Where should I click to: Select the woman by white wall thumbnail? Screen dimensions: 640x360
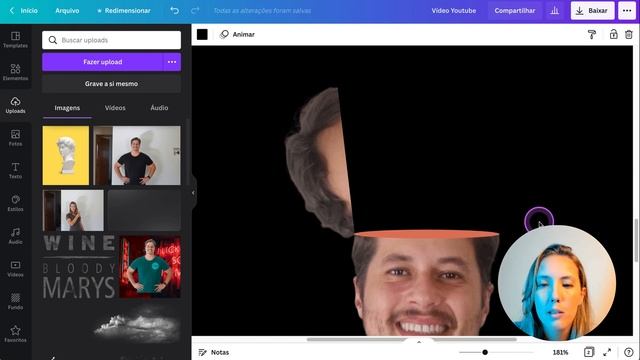(x=73, y=211)
